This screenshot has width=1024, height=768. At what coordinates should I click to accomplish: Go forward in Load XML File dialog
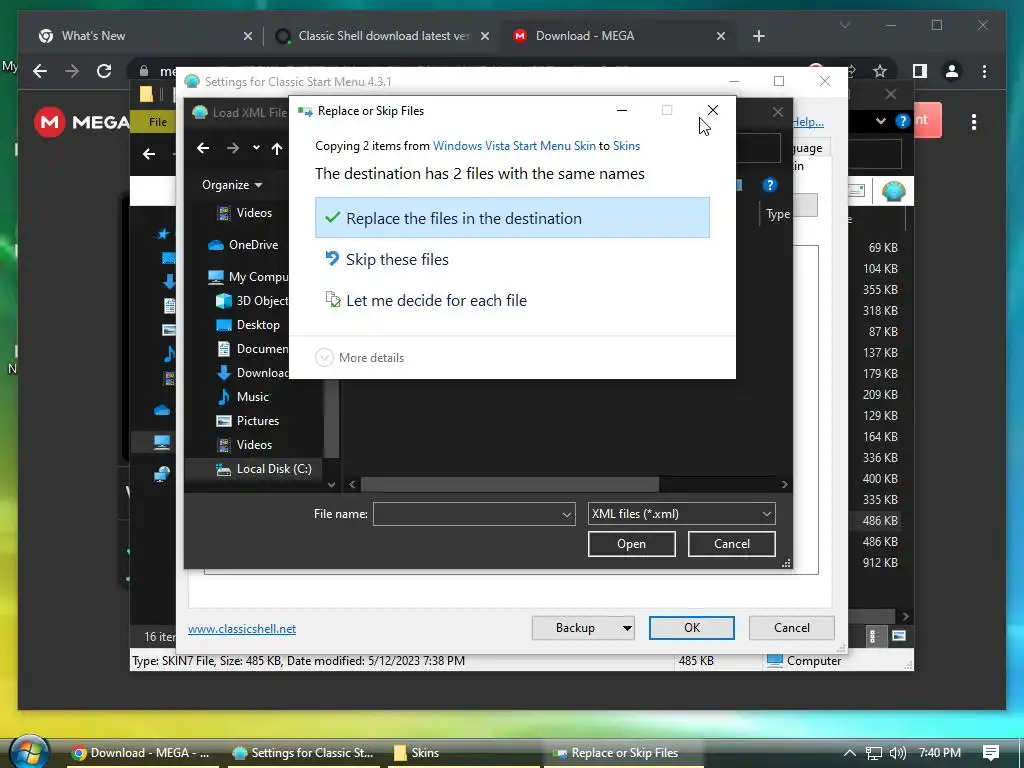point(232,148)
